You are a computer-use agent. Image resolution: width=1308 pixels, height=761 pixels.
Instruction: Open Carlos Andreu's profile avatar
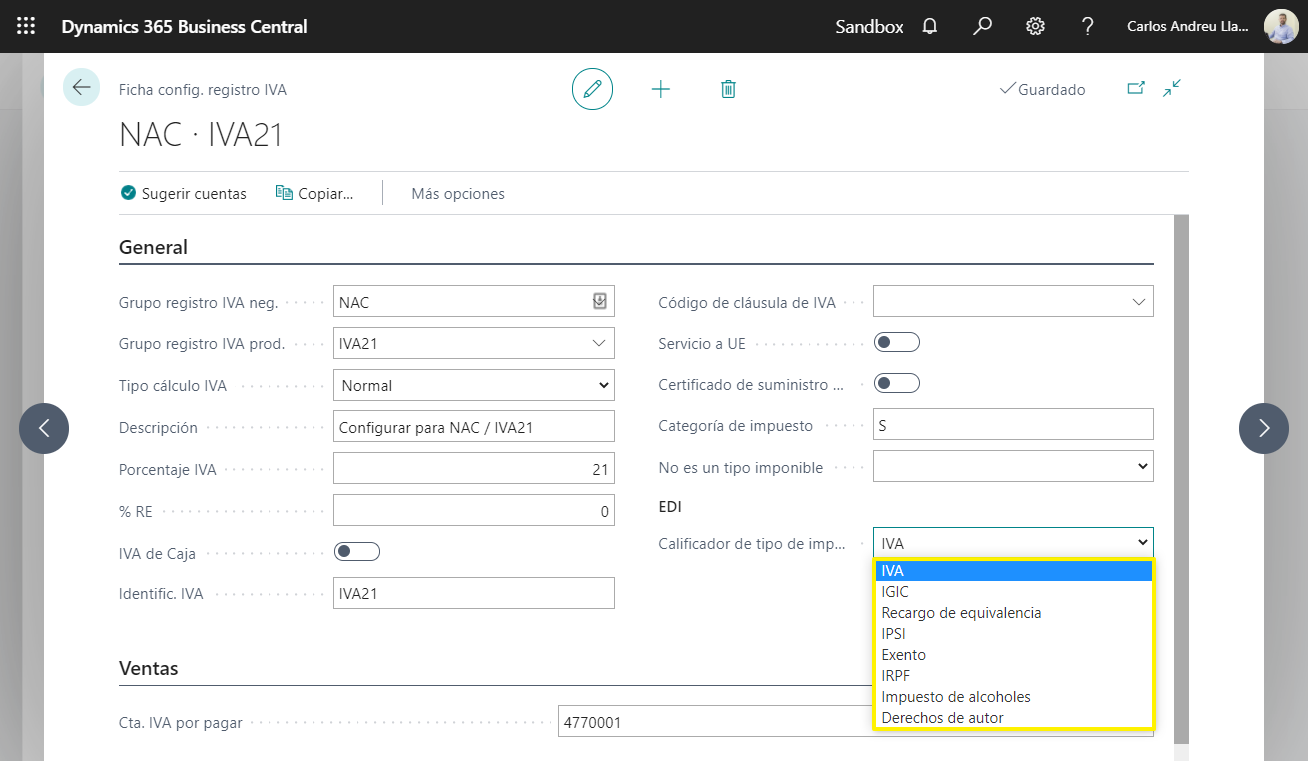pyautogui.click(x=1281, y=27)
